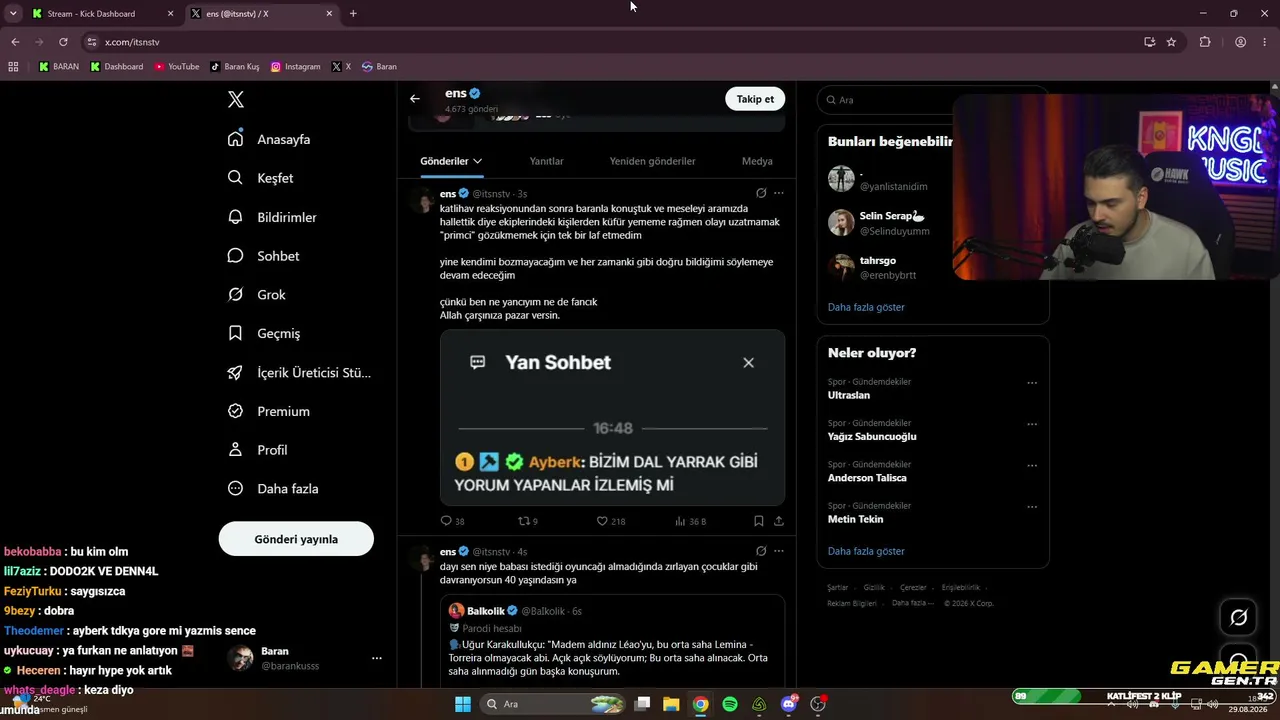Open Keşfet explore section

[x=260, y=178]
